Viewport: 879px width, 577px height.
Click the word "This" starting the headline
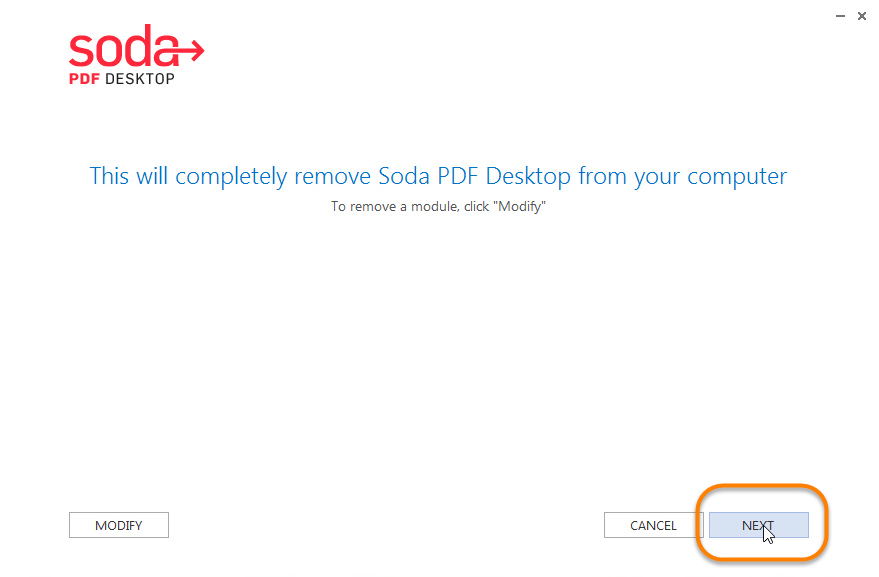109,177
